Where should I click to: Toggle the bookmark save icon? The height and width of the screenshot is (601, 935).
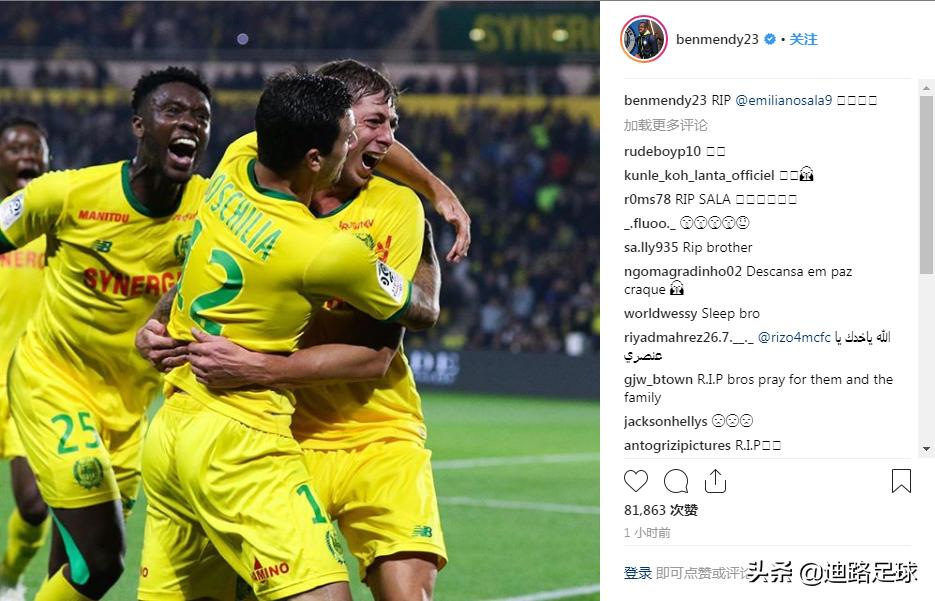(x=901, y=481)
